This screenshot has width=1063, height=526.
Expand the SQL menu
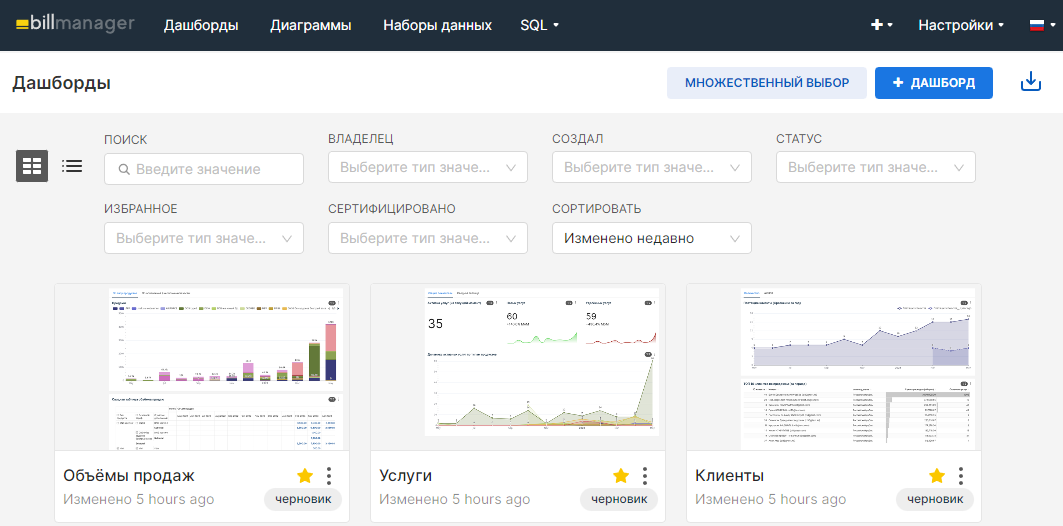click(x=540, y=26)
